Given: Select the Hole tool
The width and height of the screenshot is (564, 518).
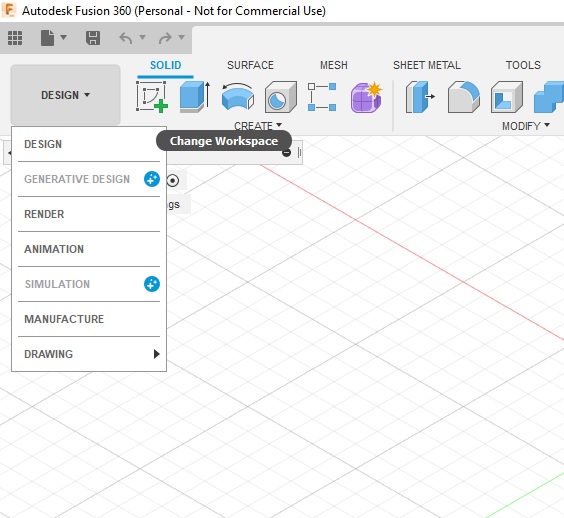Looking at the screenshot, I should tap(281, 97).
